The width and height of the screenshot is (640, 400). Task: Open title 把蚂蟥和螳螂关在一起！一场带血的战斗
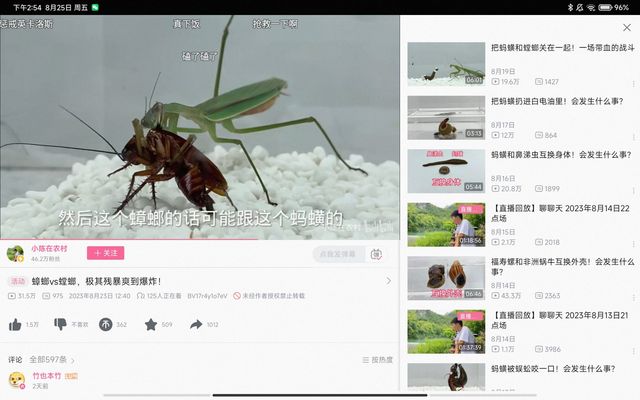tap(563, 48)
